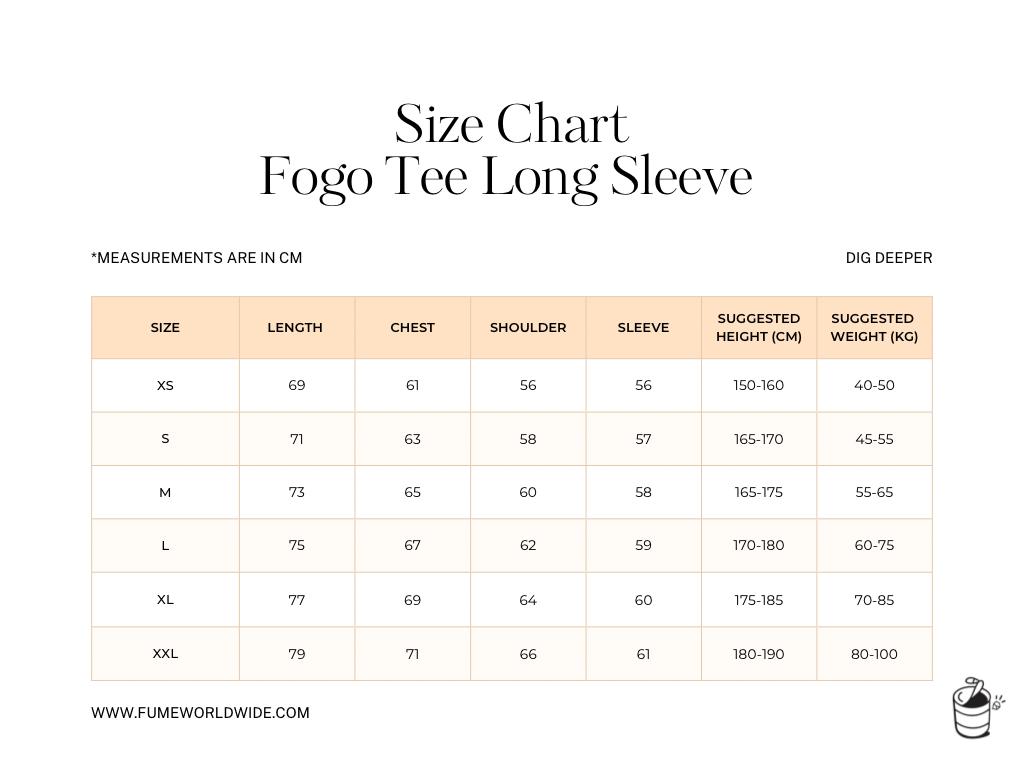This screenshot has height=768, width=1024.
Task: Select the XS size row label
Action: tap(165, 386)
